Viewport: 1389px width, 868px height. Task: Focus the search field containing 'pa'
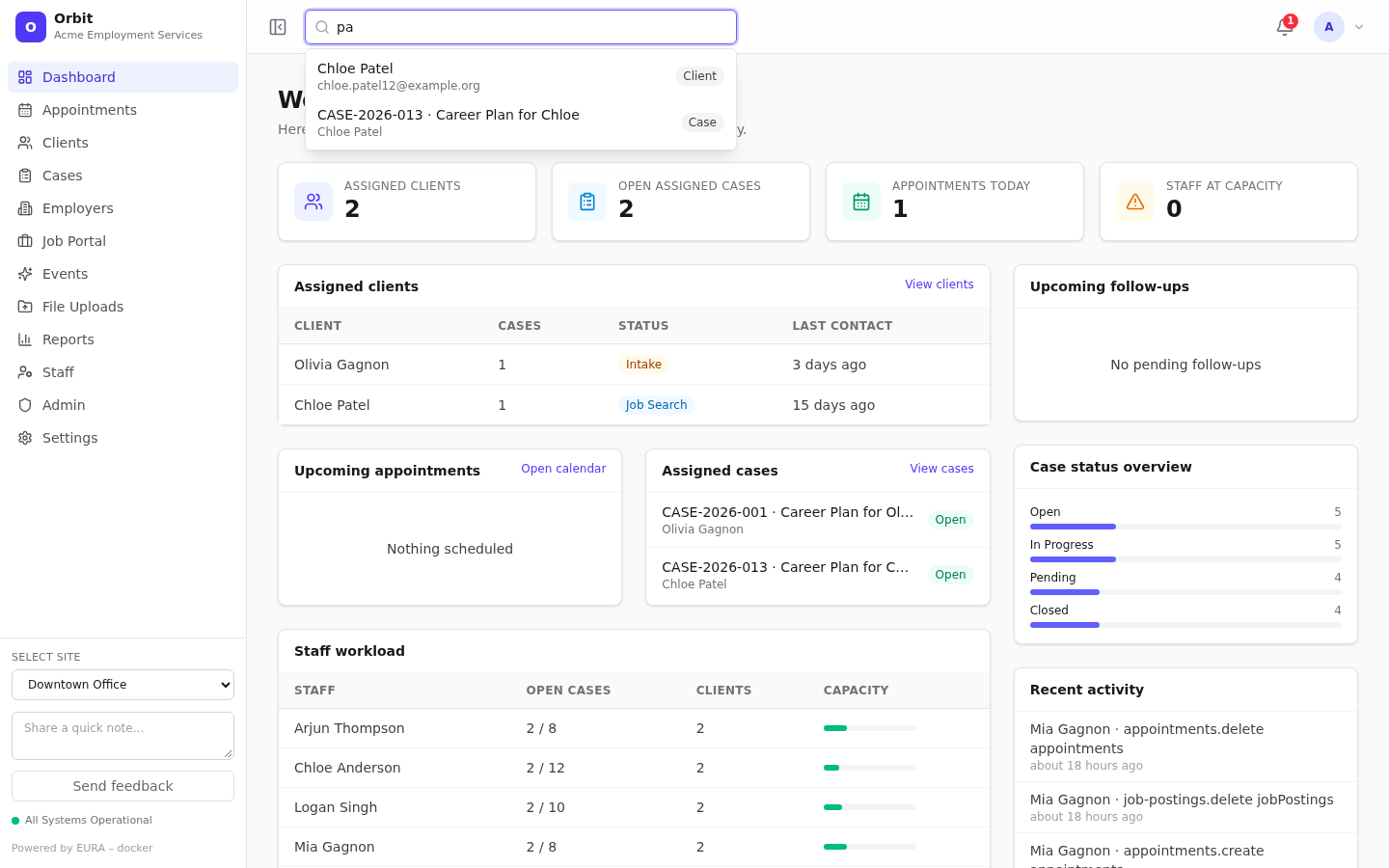(x=521, y=27)
